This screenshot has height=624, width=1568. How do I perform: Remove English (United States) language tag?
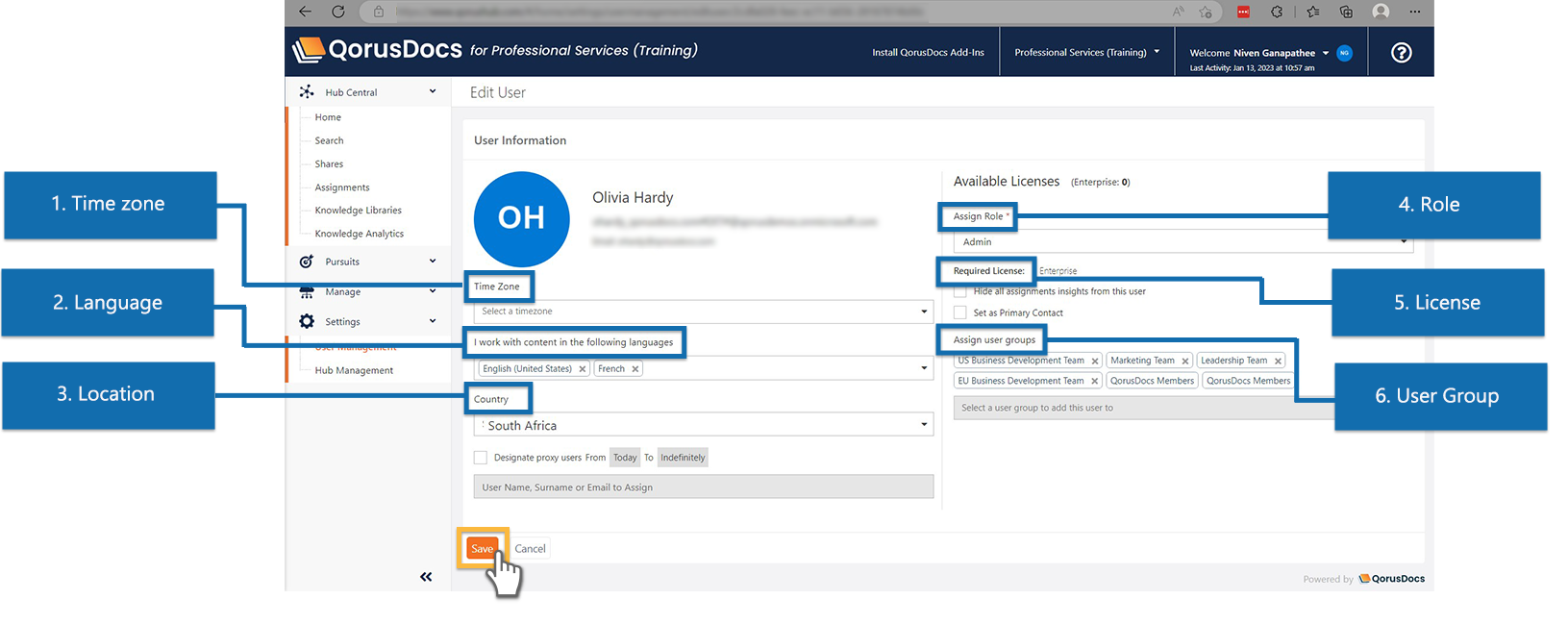click(x=583, y=369)
